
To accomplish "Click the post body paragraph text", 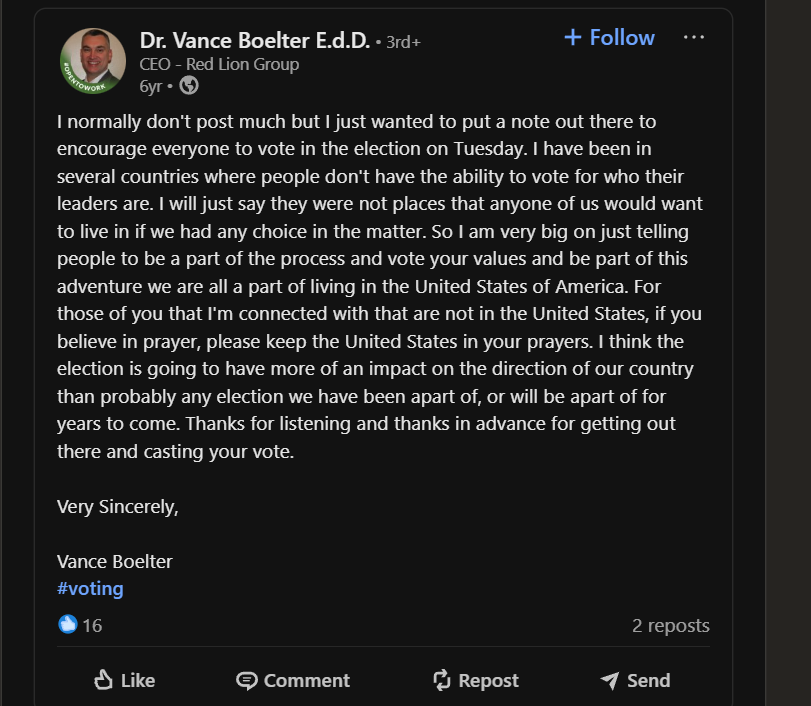I will (x=380, y=285).
